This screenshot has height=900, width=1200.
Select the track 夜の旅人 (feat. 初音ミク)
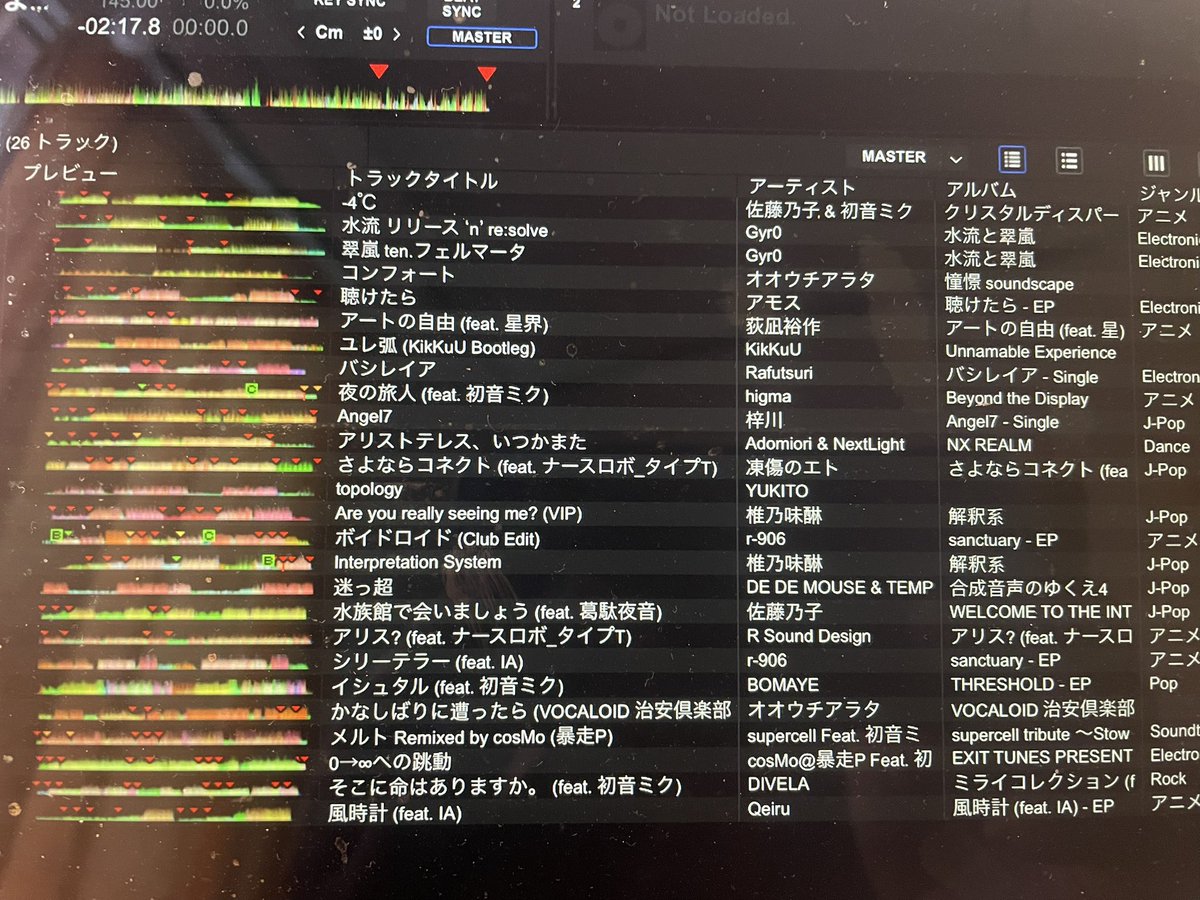[x=444, y=394]
